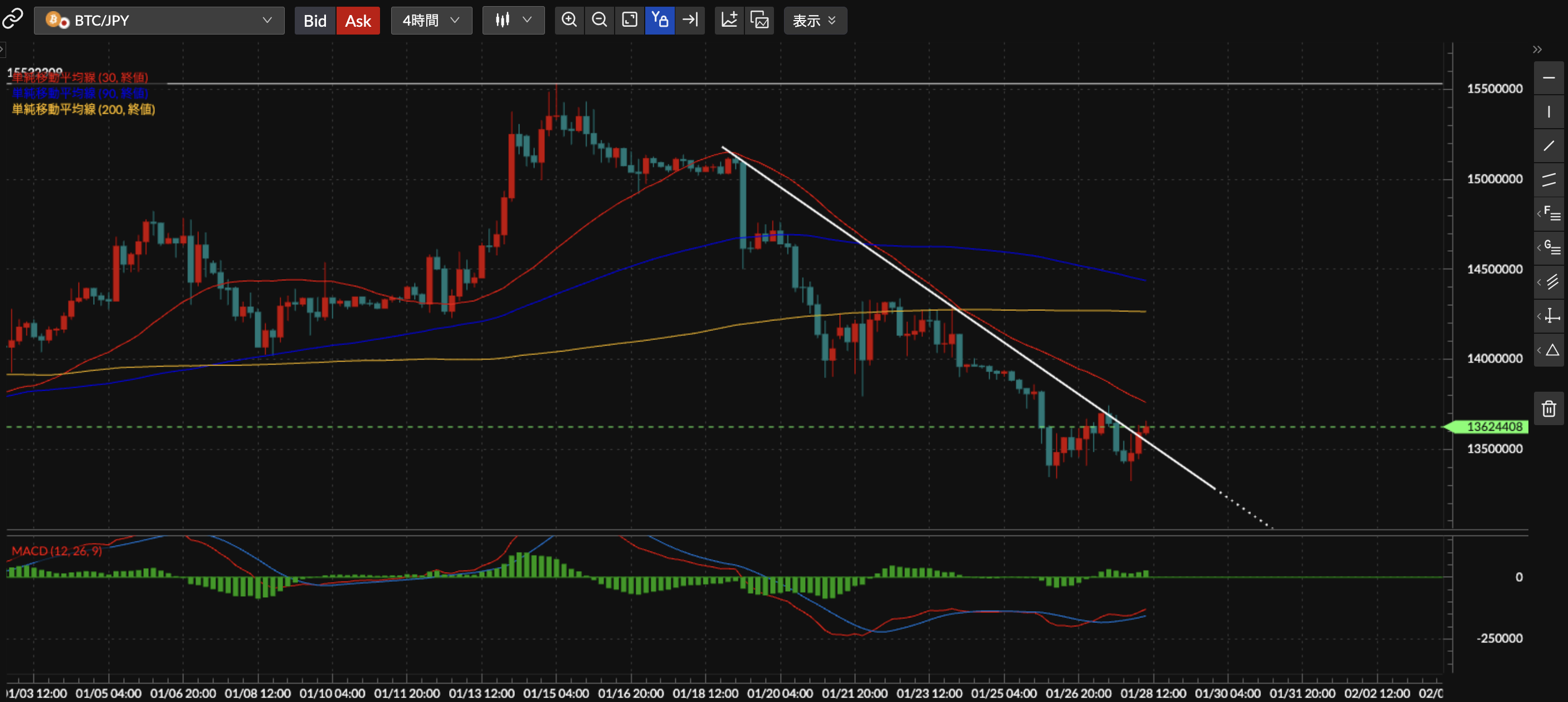Open the 表示 display menu
This screenshot has height=702, width=1568.
[815, 21]
